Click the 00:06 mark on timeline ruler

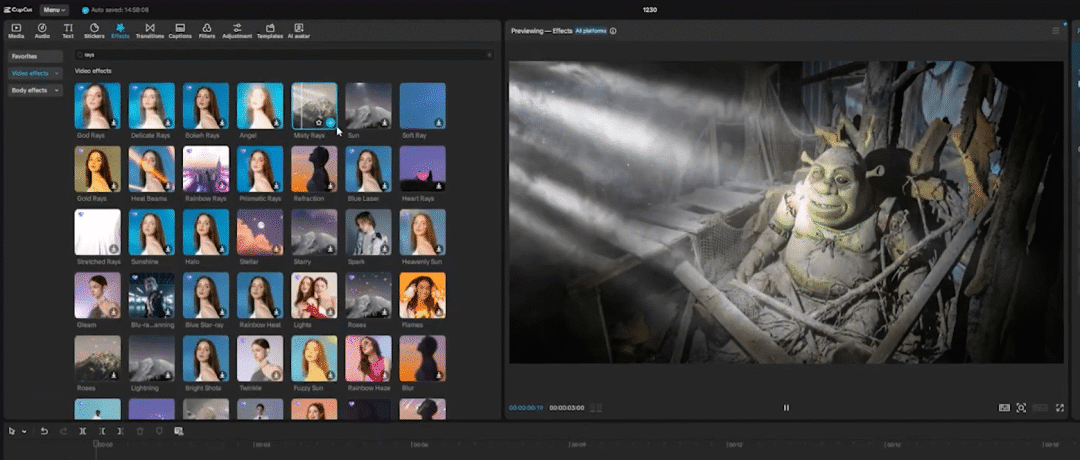pyautogui.click(x=419, y=445)
